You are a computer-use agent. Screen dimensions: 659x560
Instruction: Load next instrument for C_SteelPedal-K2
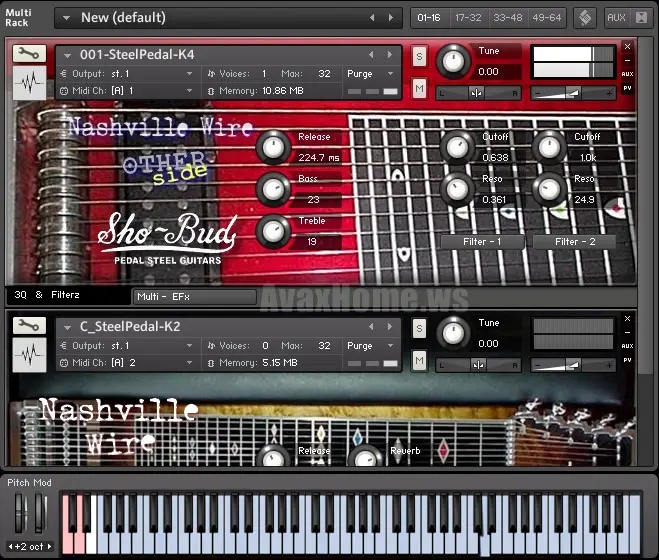click(390, 327)
